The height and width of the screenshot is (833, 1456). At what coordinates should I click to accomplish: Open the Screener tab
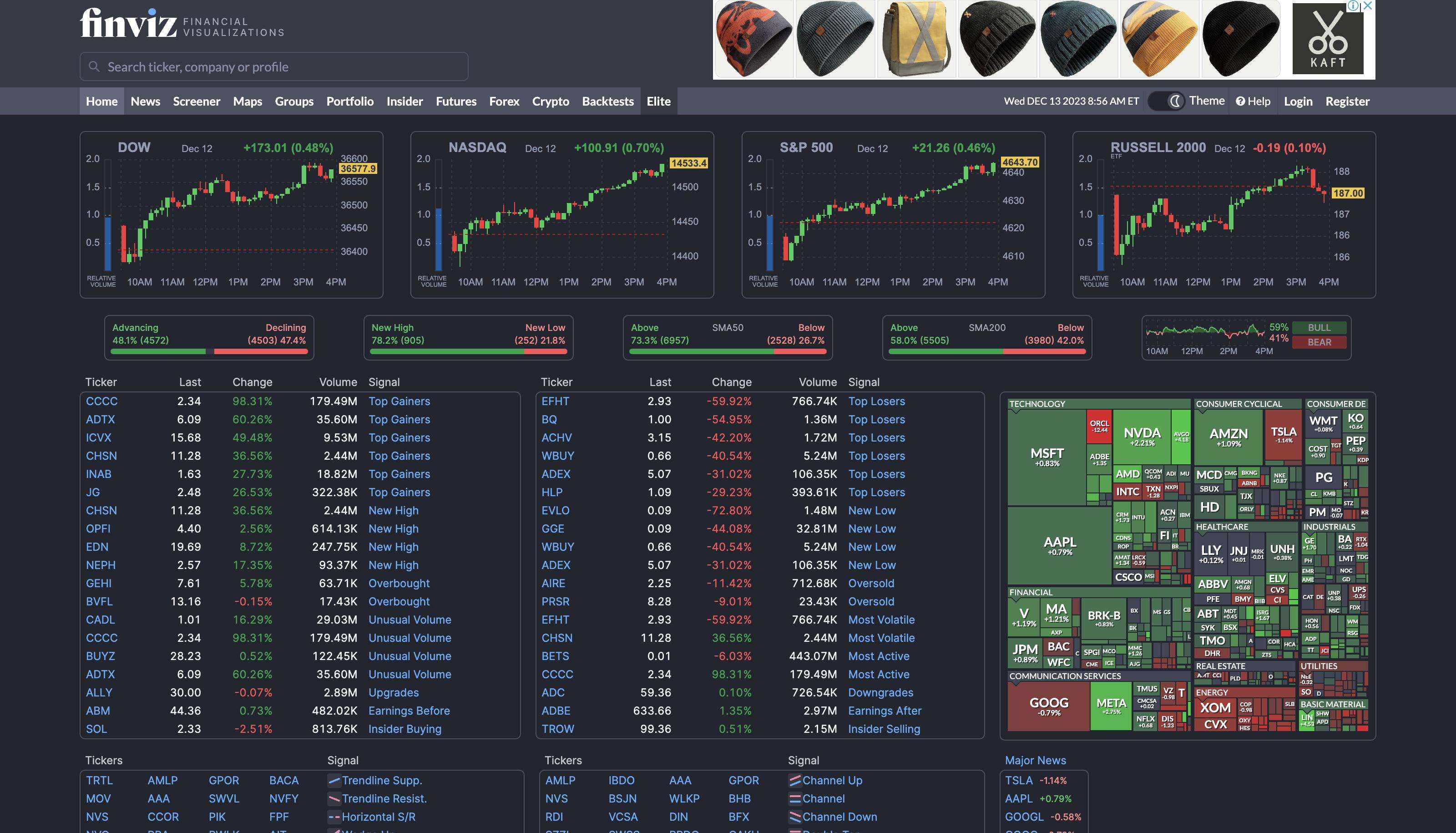(x=196, y=101)
